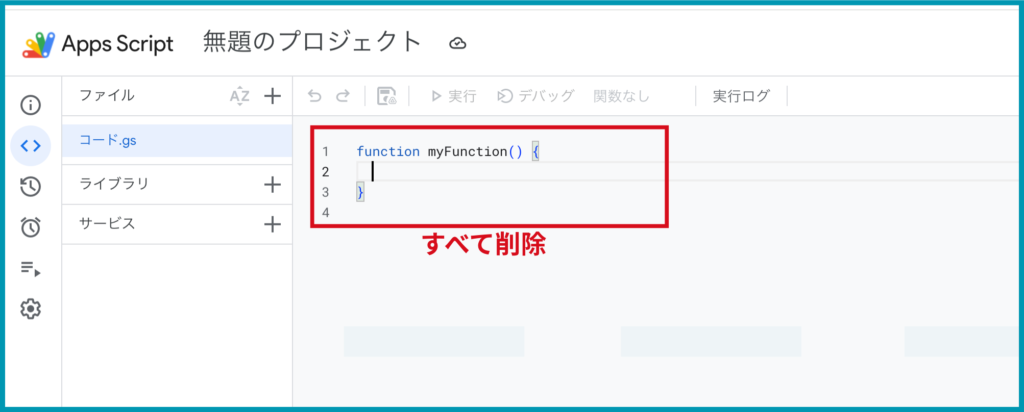Click the ライブラリ section label
The image size is (1024, 412).
click(114, 184)
